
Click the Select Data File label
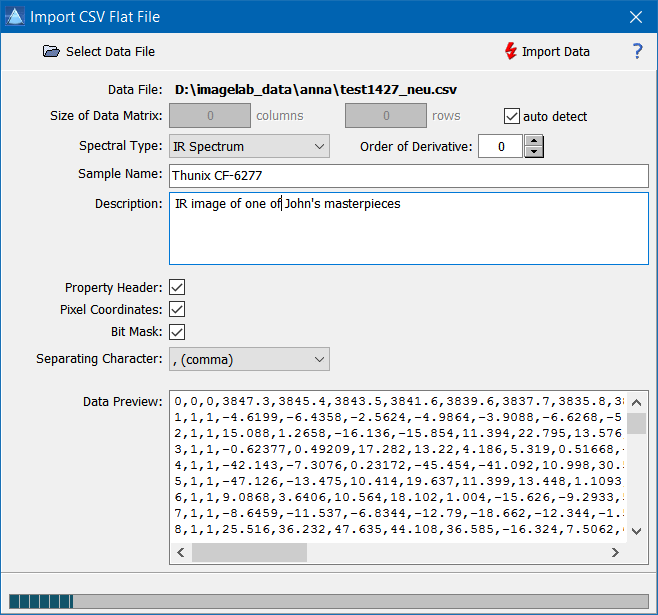pos(110,52)
